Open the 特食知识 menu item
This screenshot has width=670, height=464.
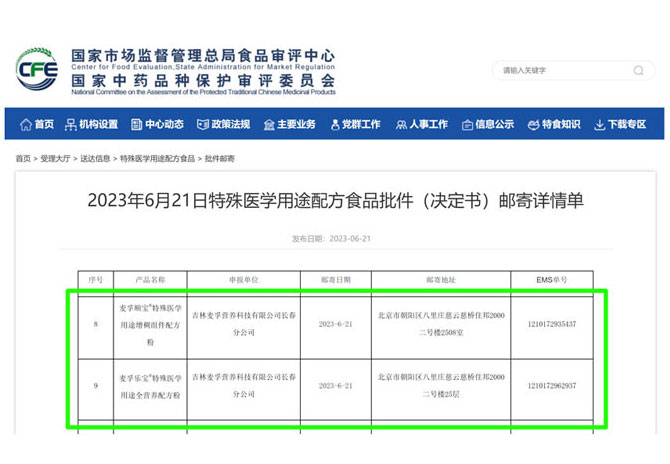[554, 124]
